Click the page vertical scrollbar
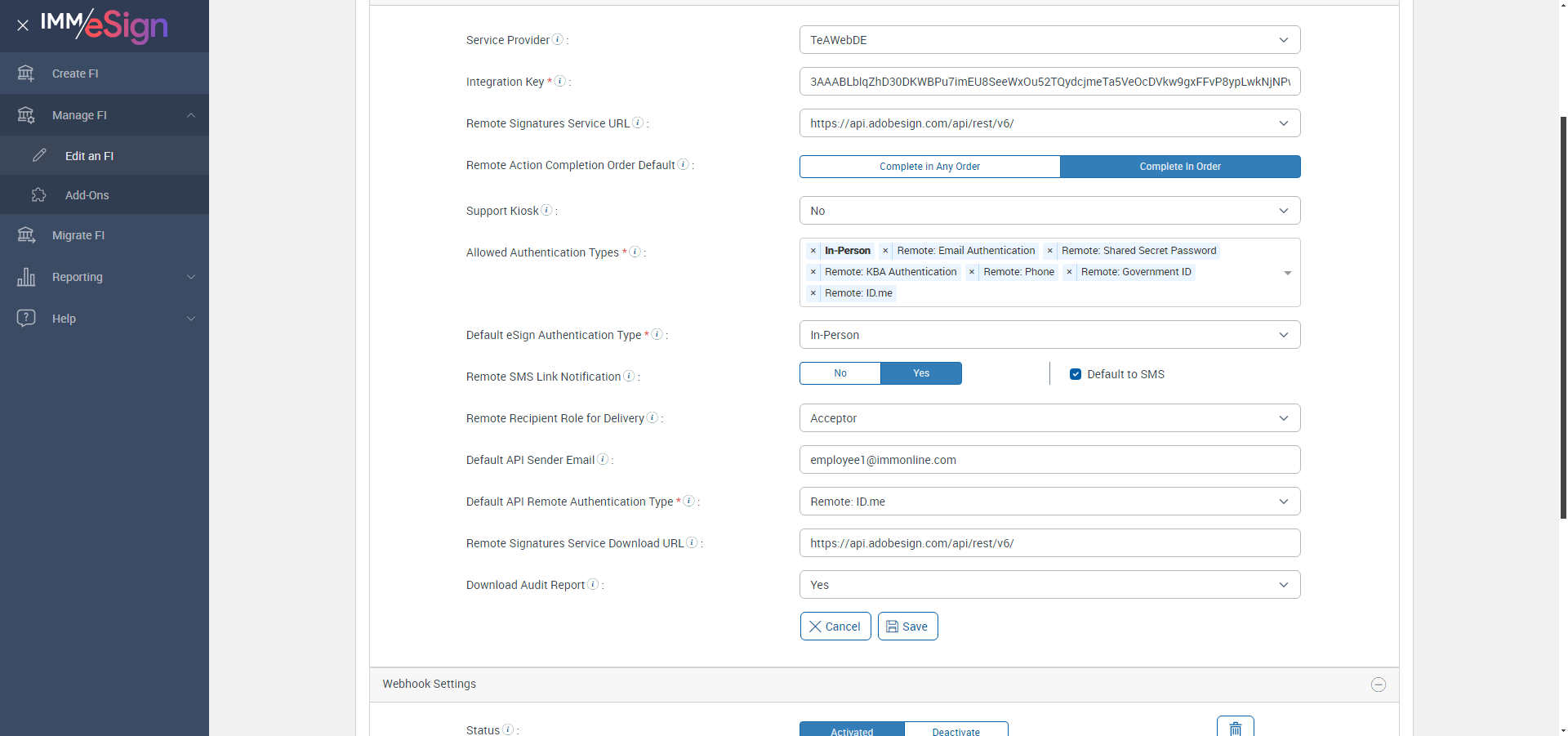Image resolution: width=1568 pixels, height=736 pixels. click(1563, 319)
